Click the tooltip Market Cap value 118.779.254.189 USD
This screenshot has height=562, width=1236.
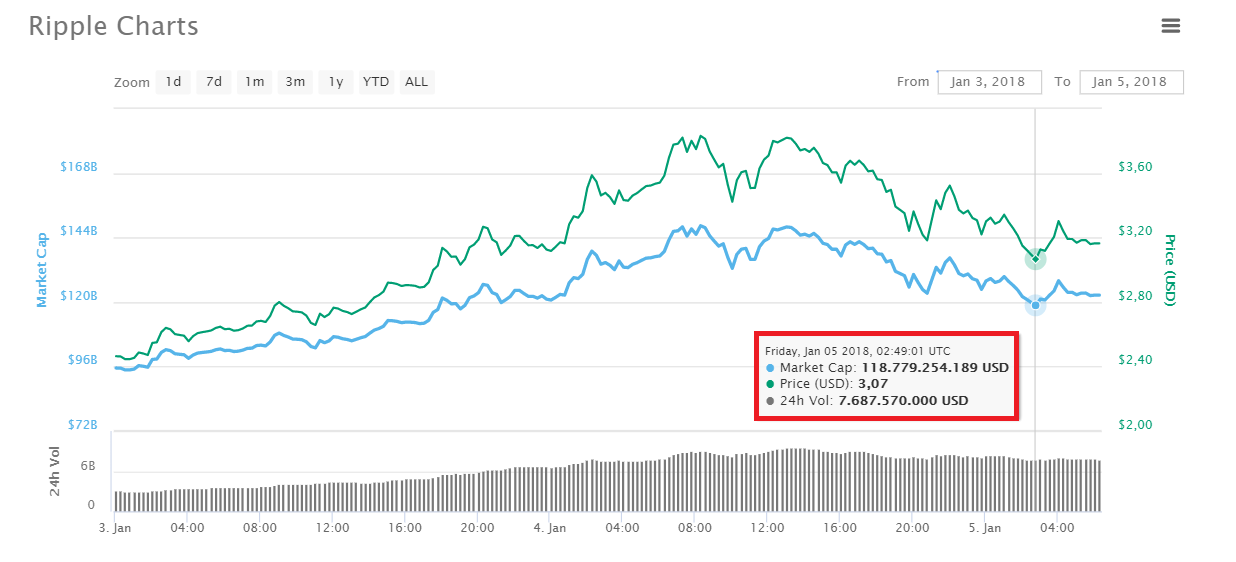(935, 367)
